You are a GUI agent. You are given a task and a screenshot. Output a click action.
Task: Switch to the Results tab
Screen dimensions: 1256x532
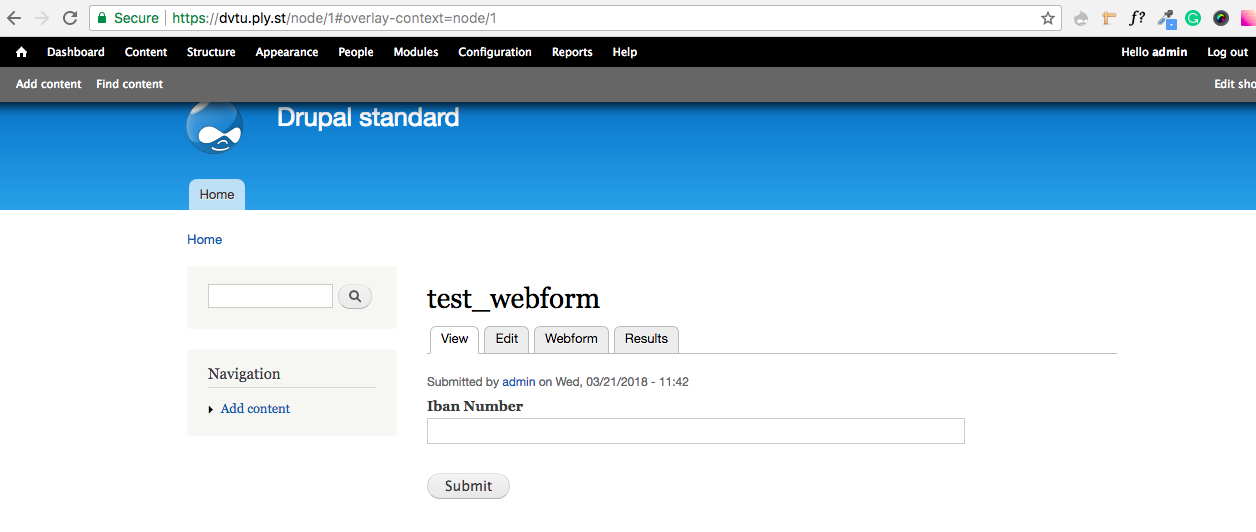(x=646, y=339)
